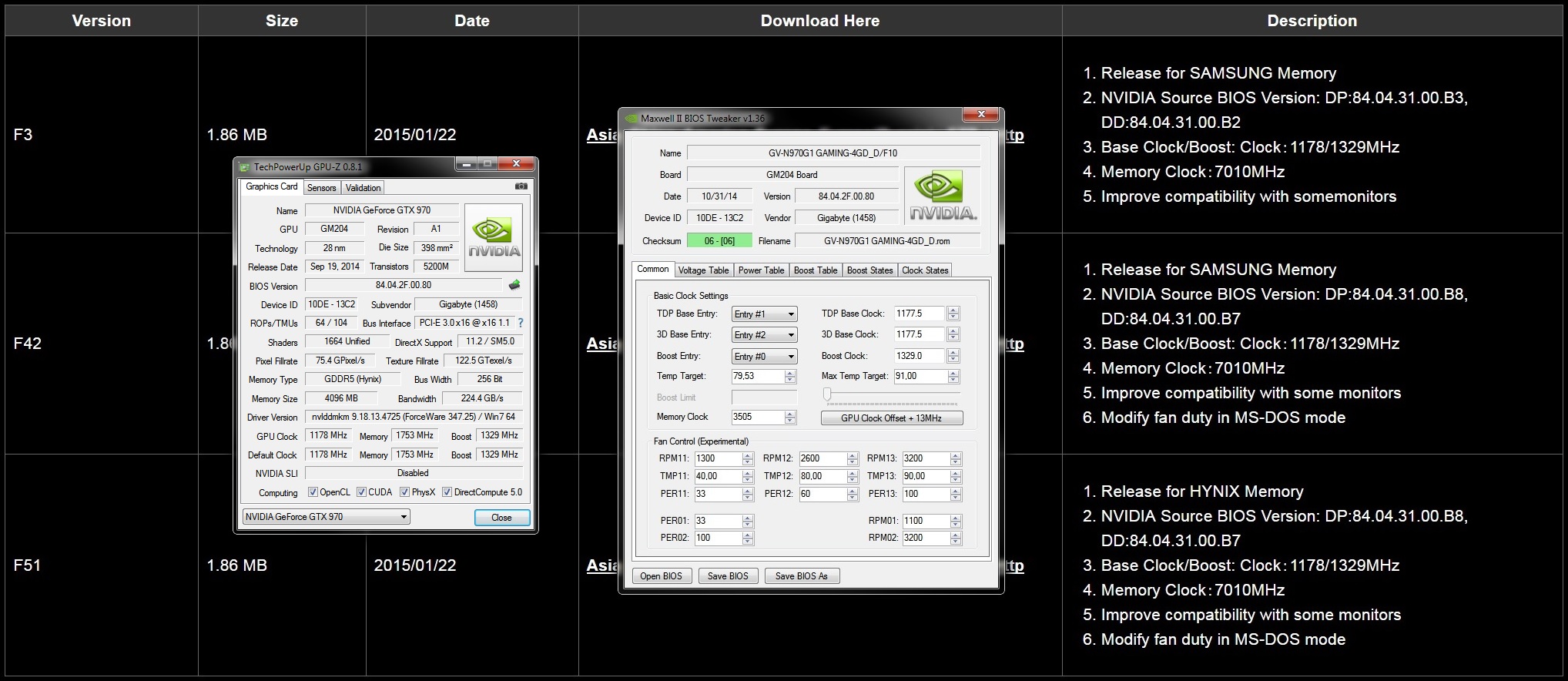Screen dimensions: 1568x681
Task: Open the Clock States tab
Action: [925, 270]
